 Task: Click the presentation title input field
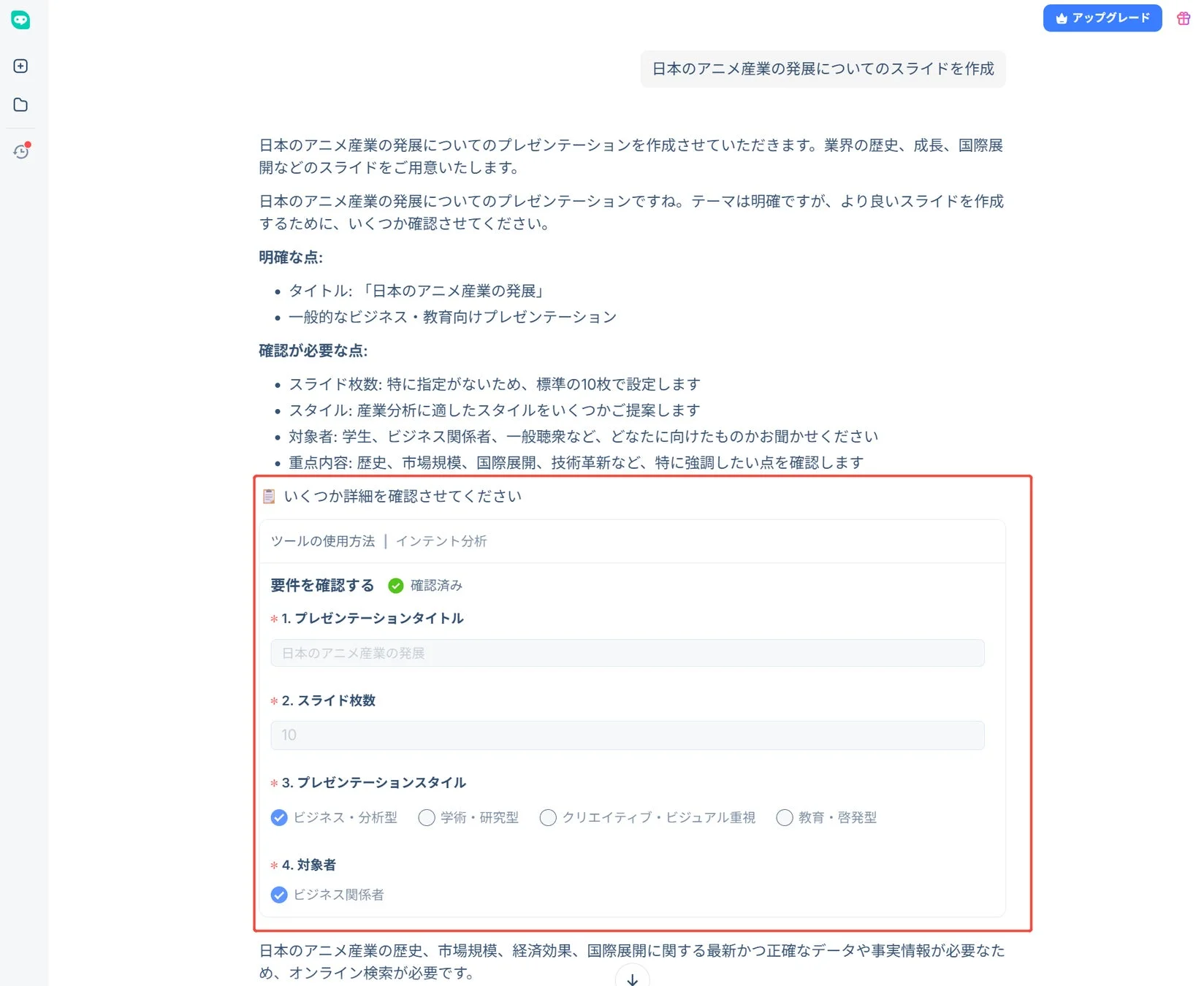click(627, 653)
